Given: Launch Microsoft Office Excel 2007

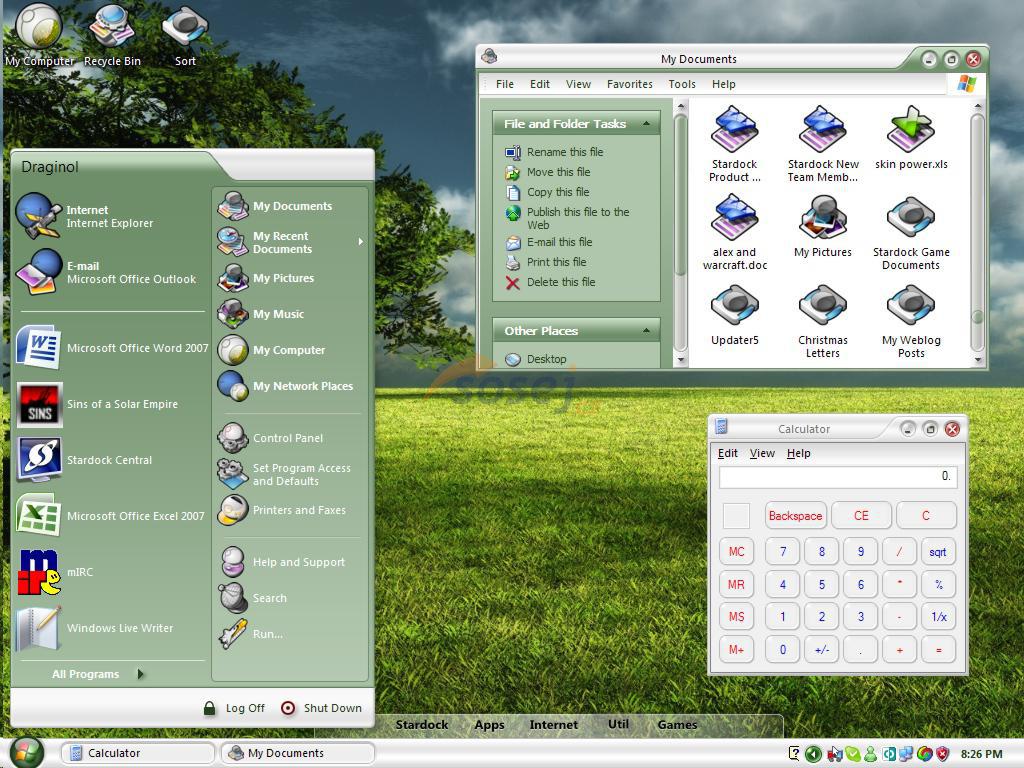Looking at the screenshot, I should pos(110,516).
